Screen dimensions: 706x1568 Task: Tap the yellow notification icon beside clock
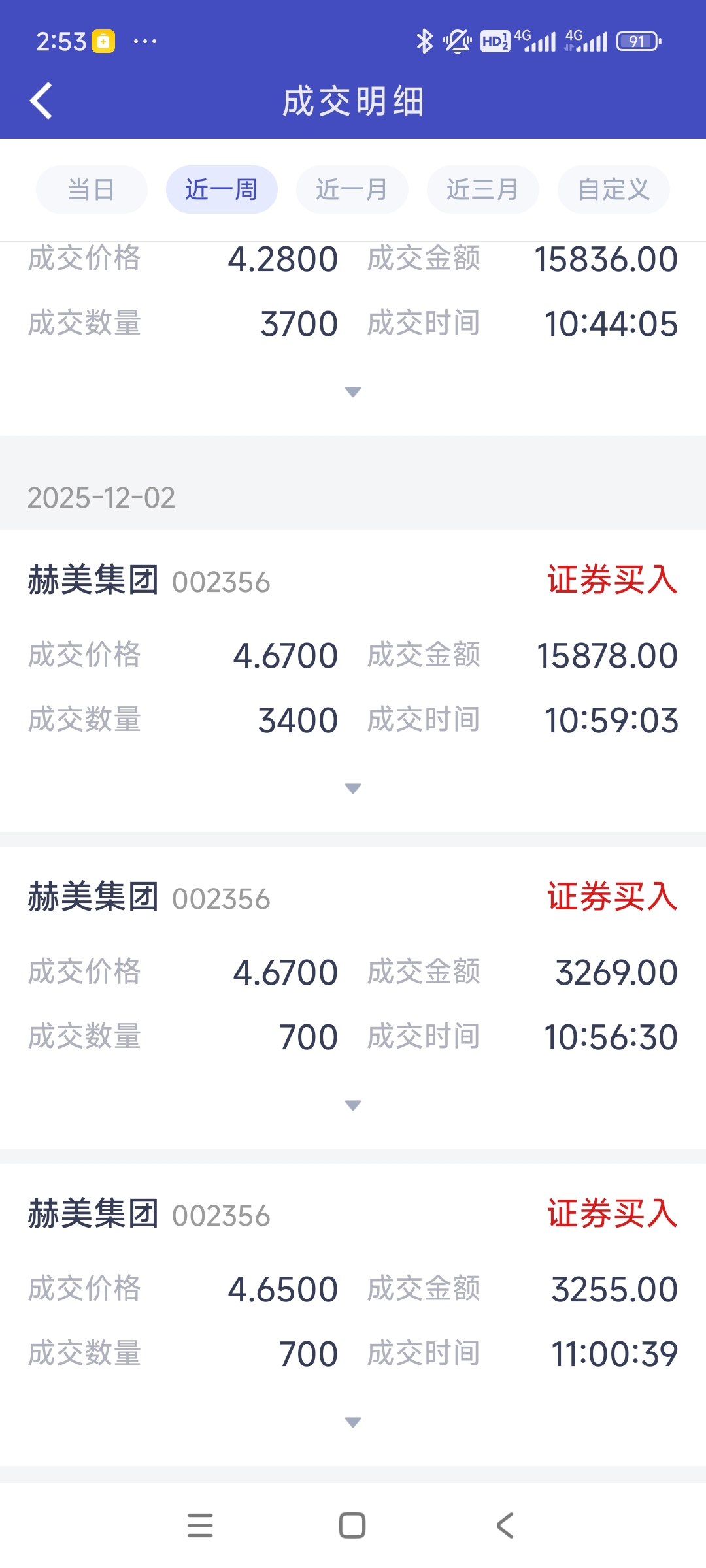[x=103, y=42]
